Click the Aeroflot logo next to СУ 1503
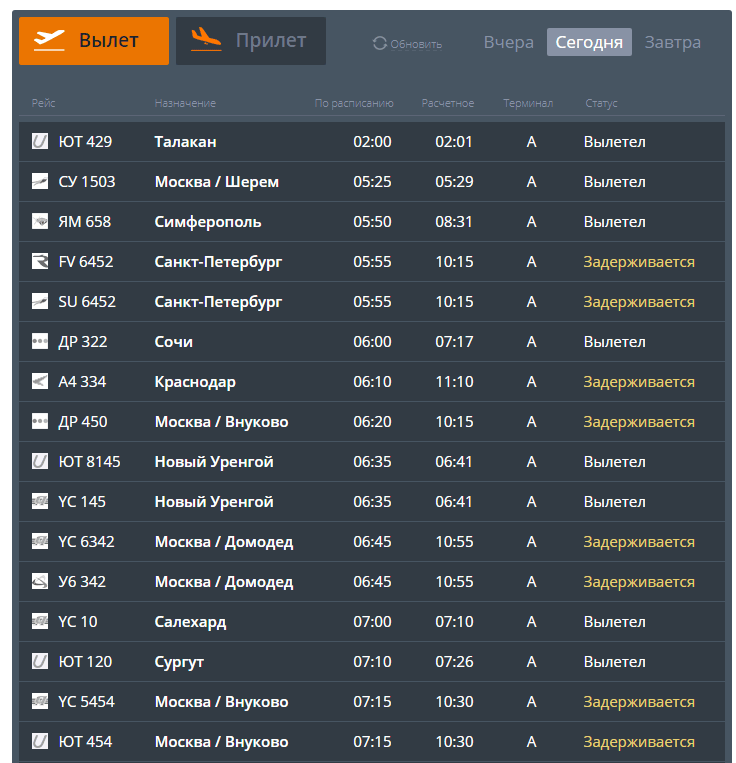This screenshot has width=736, height=763. [40, 182]
